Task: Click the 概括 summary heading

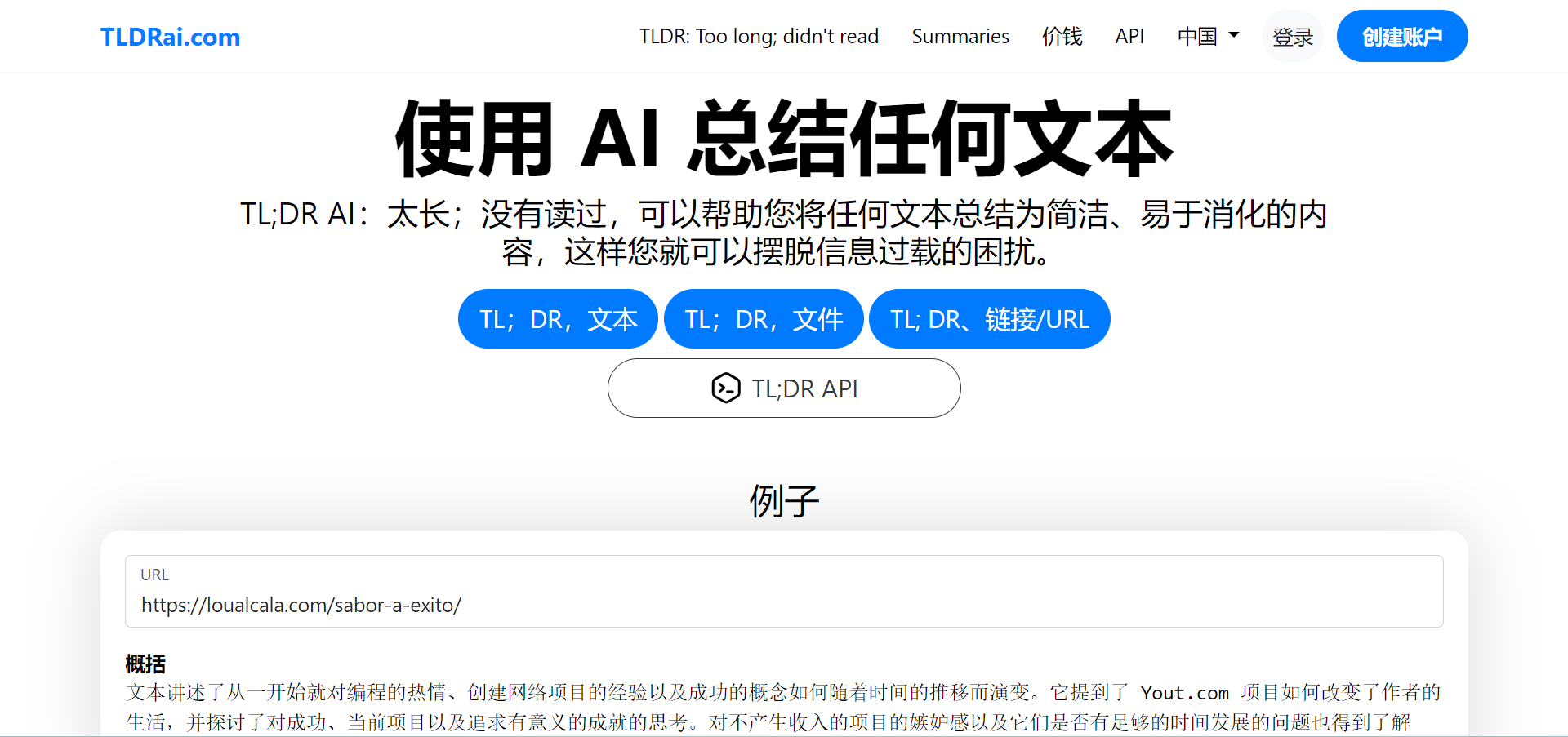Action: [x=145, y=664]
